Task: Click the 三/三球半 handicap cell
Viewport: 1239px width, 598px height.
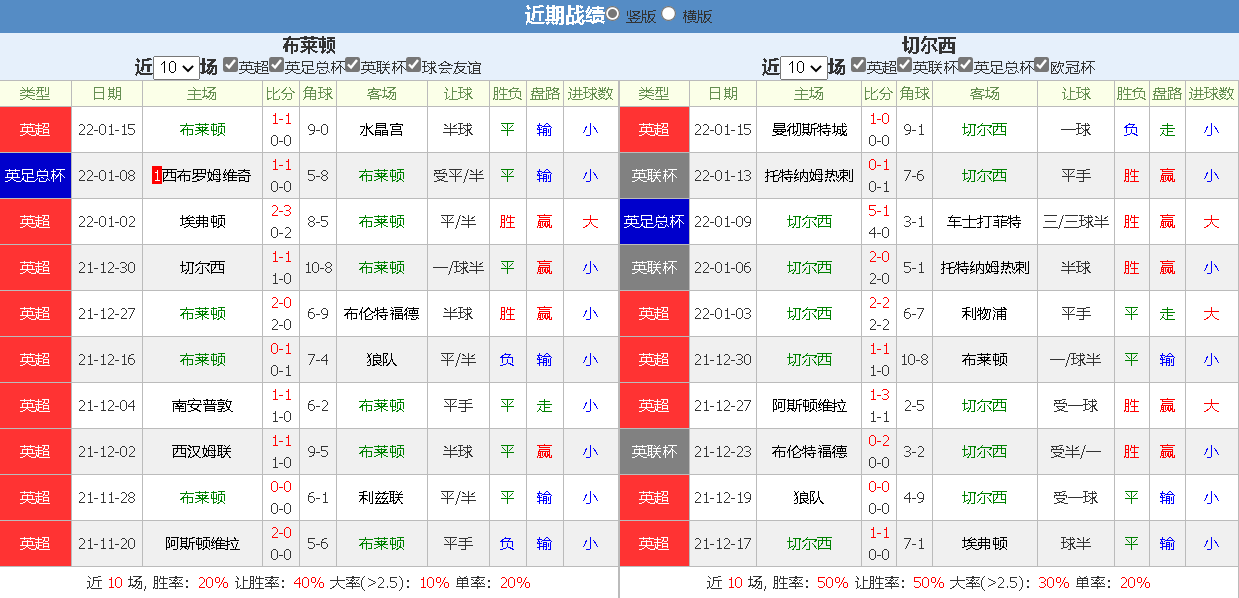Action: click(x=1076, y=221)
